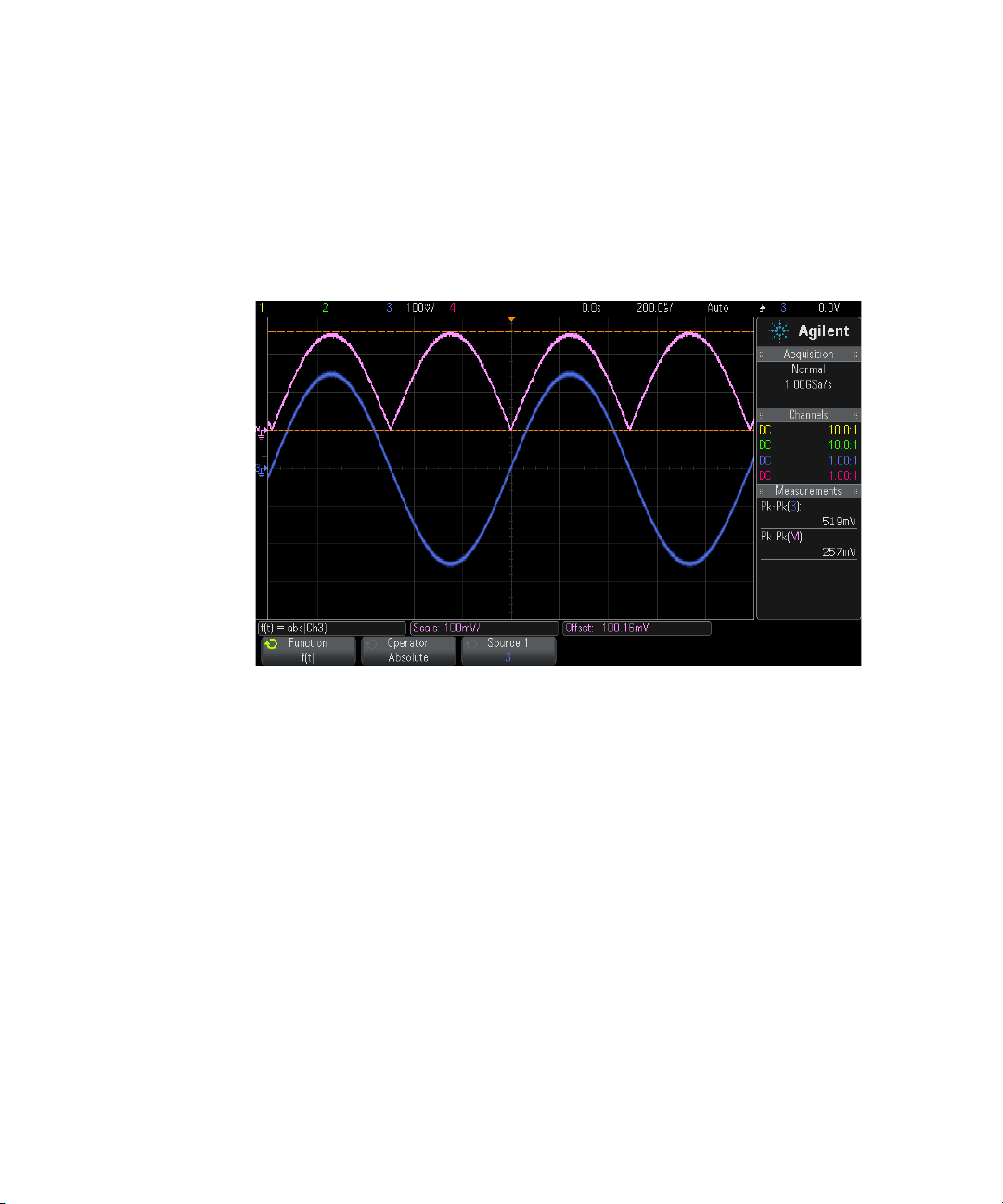Image resolution: width=1003 pixels, height=1204 pixels.
Task: Open the Operator Absolute softkey
Action: (408, 650)
